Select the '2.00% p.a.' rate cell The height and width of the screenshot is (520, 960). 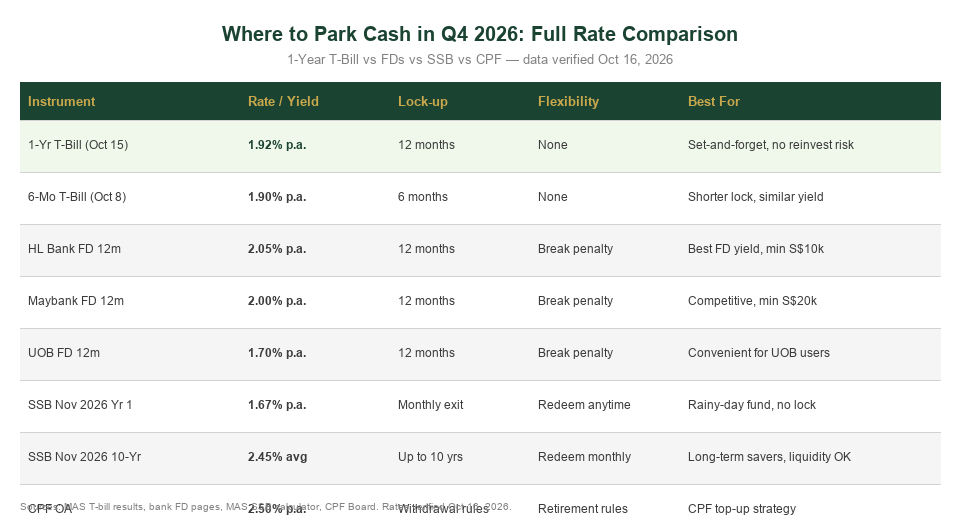point(277,301)
